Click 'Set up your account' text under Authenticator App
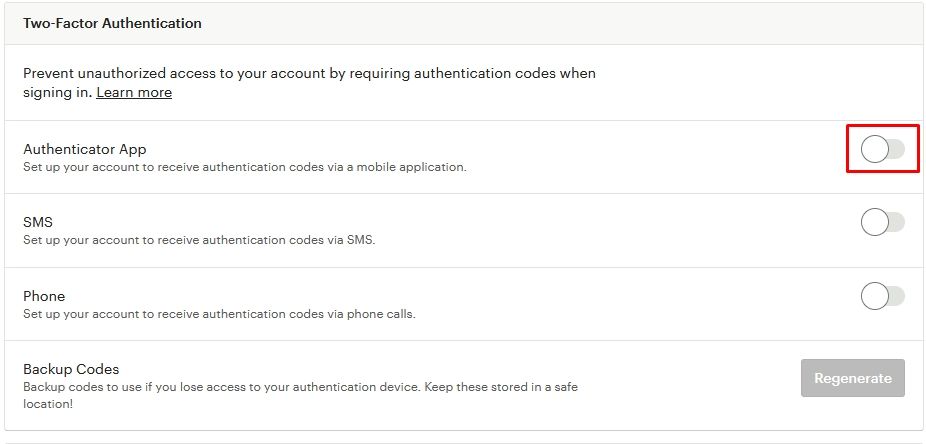The width and height of the screenshot is (926, 444). point(72,167)
